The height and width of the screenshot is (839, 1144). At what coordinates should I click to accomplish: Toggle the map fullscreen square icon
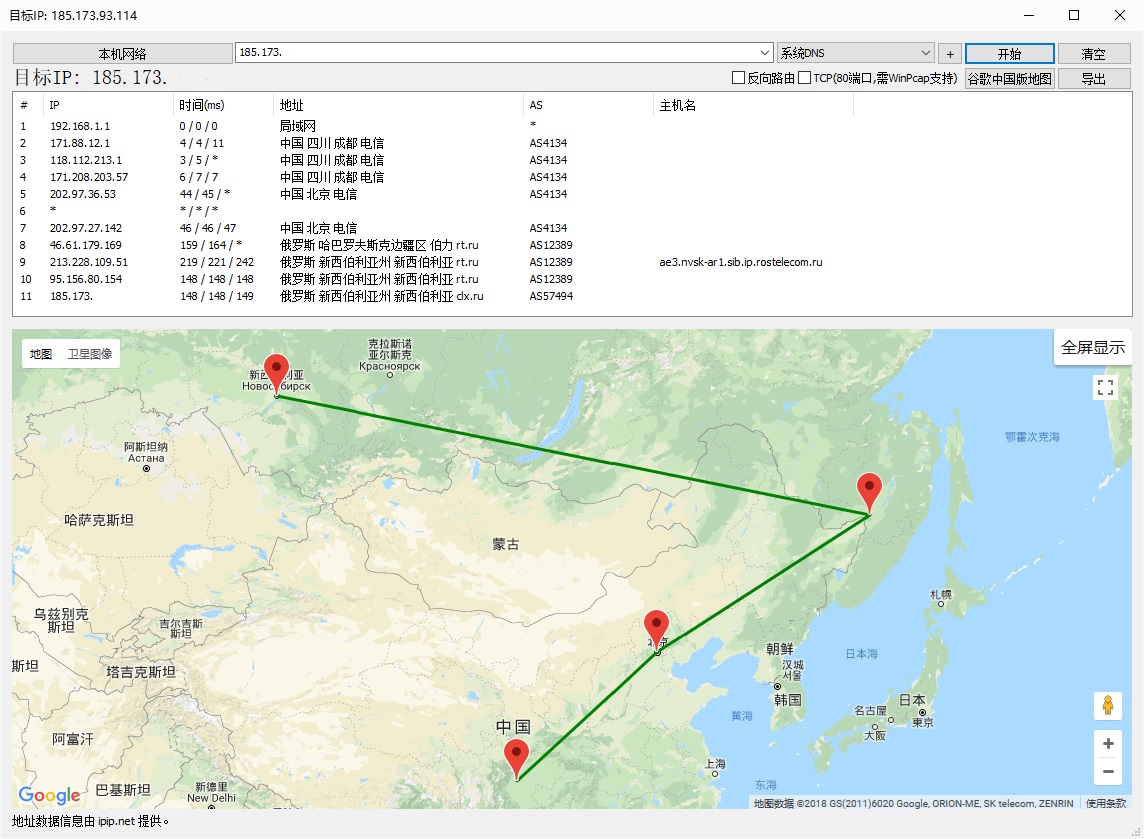[x=1105, y=387]
